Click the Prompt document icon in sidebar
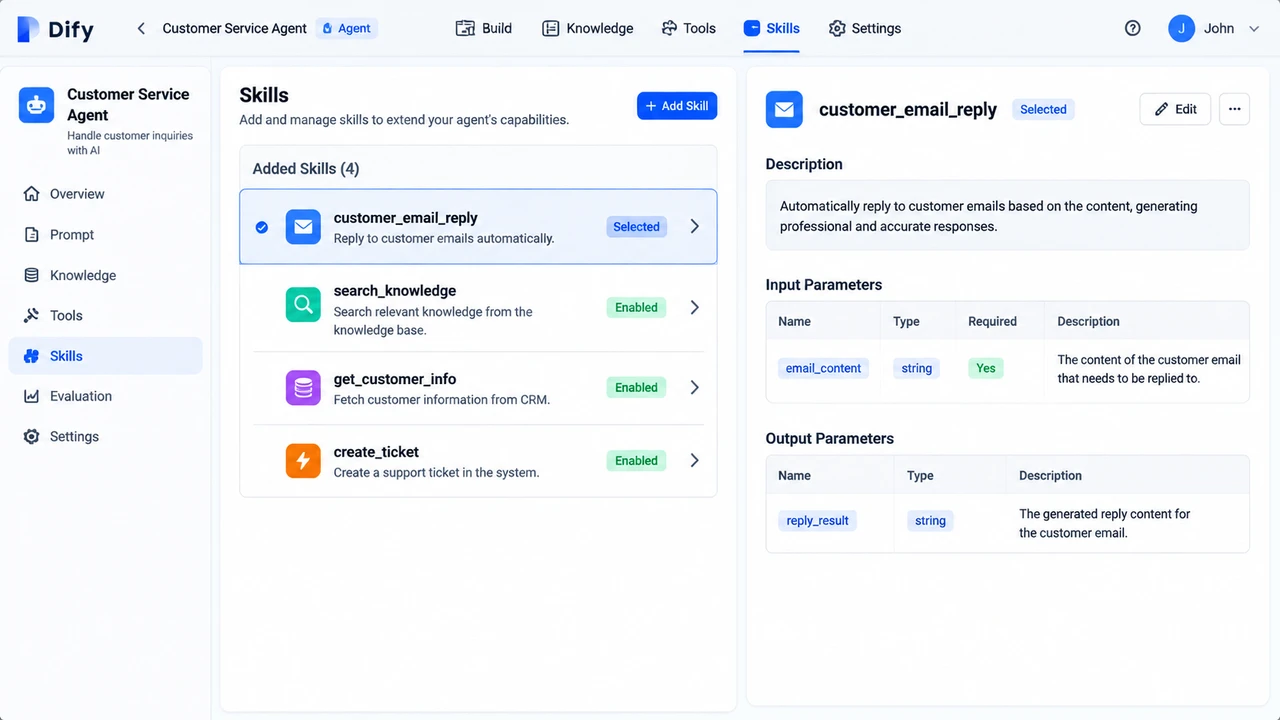Image resolution: width=1280 pixels, height=720 pixels. (x=32, y=235)
